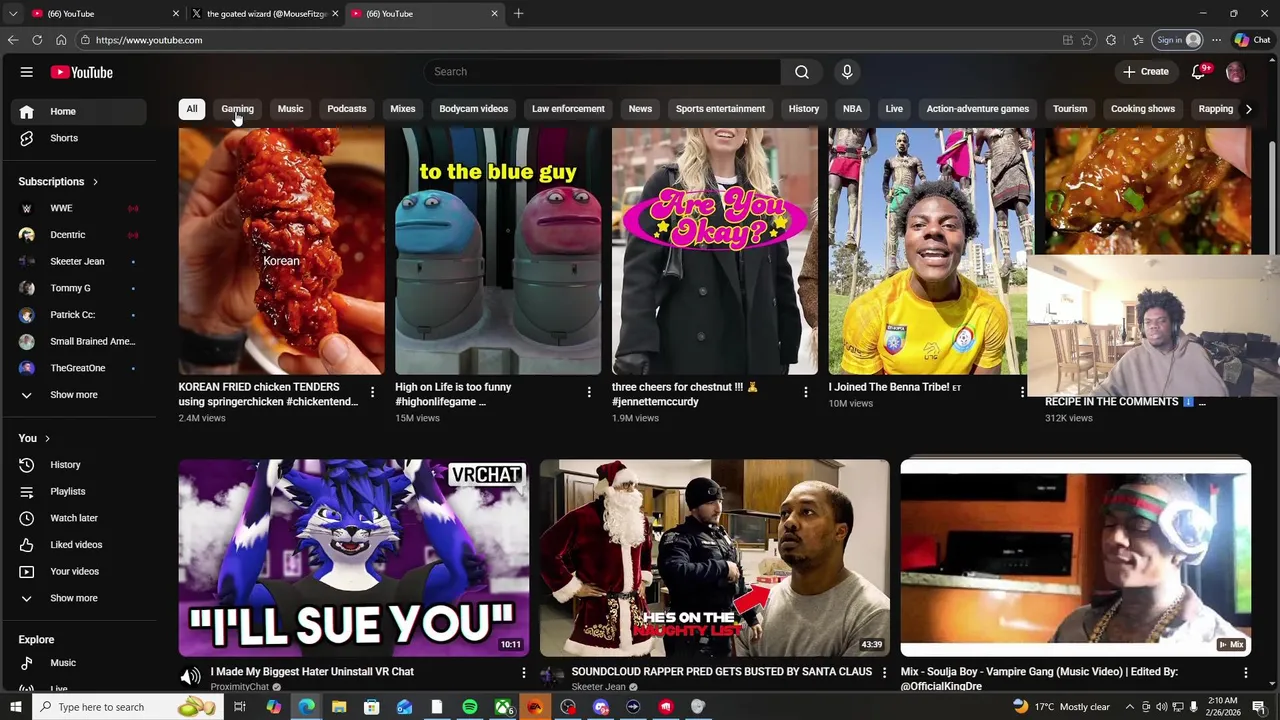Open the account avatar menu

[x=1235, y=72]
